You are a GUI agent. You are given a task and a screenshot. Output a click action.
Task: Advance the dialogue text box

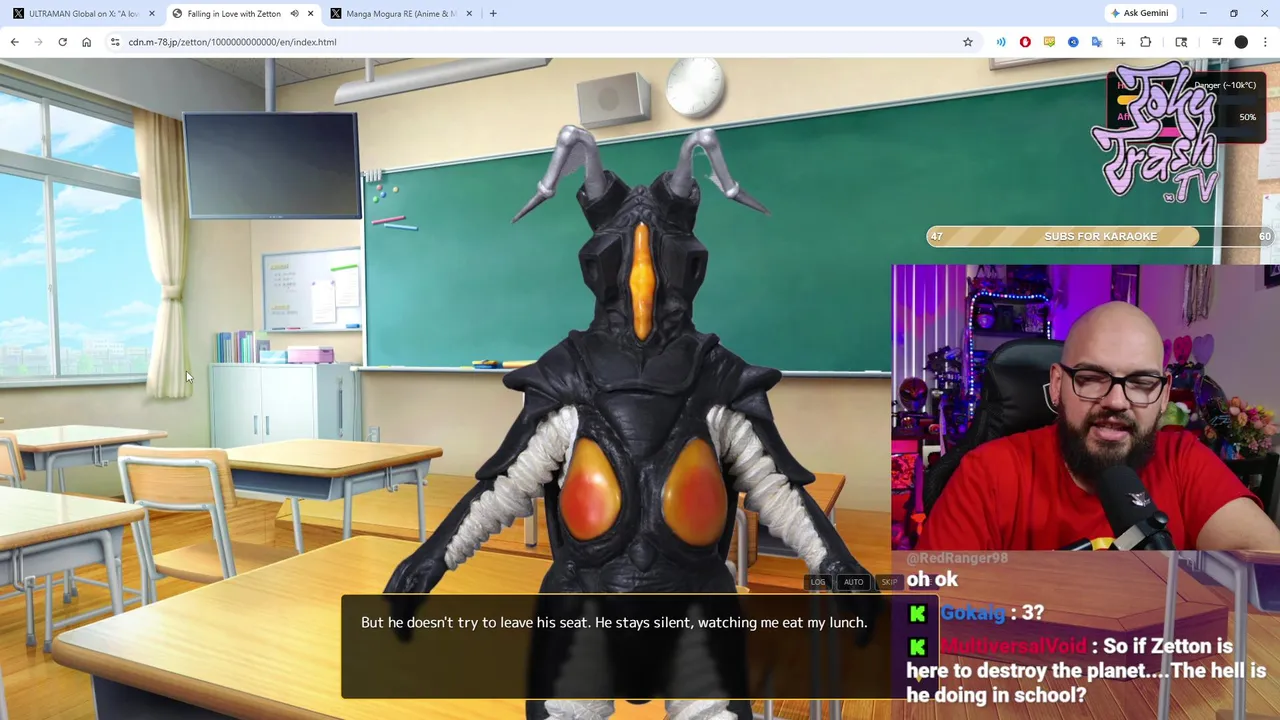click(x=640, y=646)
